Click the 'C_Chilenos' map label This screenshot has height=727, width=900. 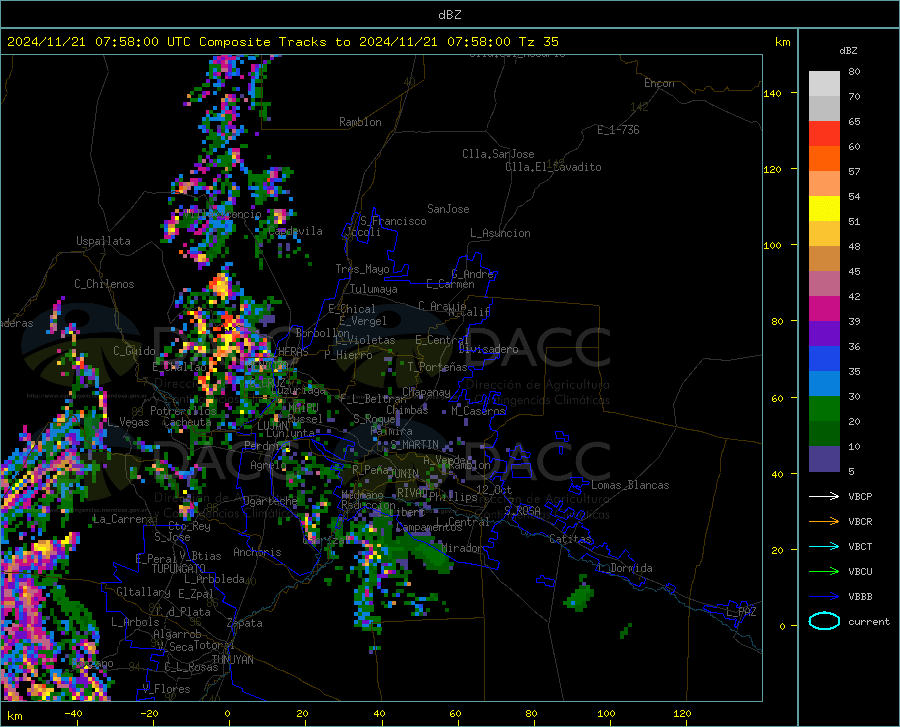point(104,284)
